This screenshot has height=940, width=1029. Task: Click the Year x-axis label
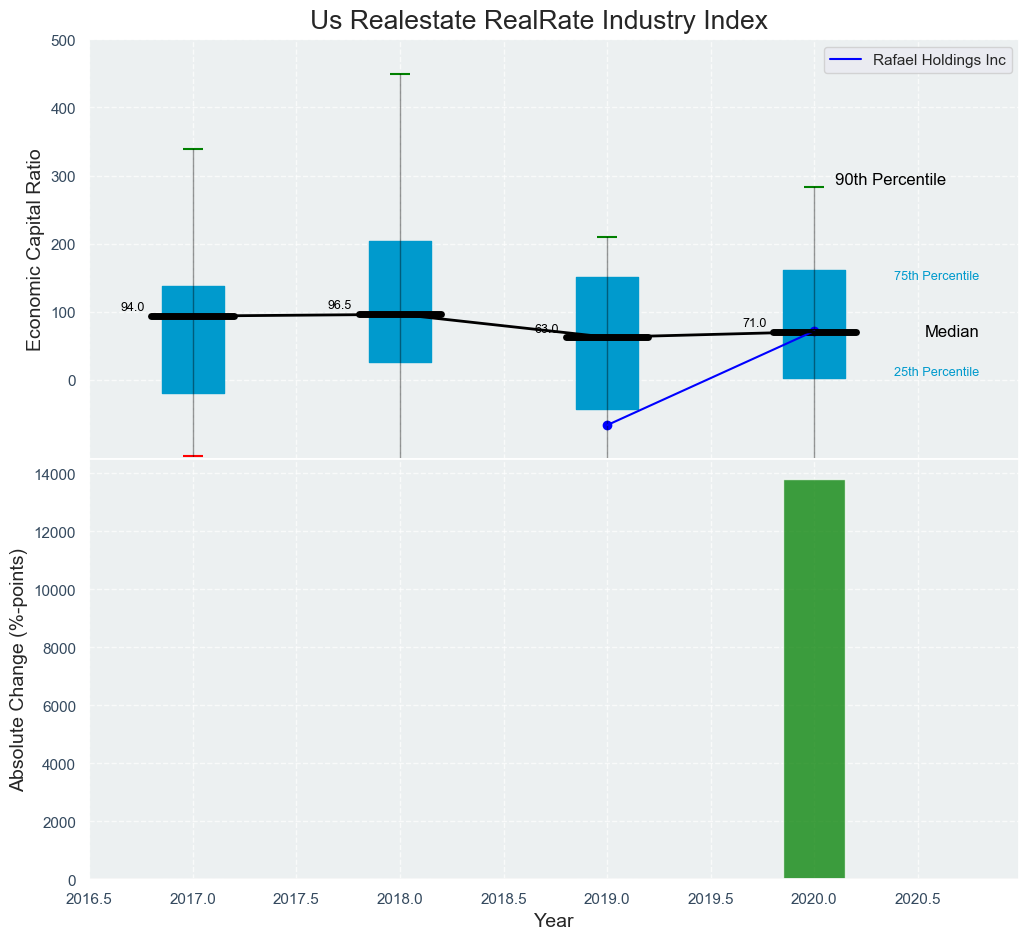click(553, 921)
